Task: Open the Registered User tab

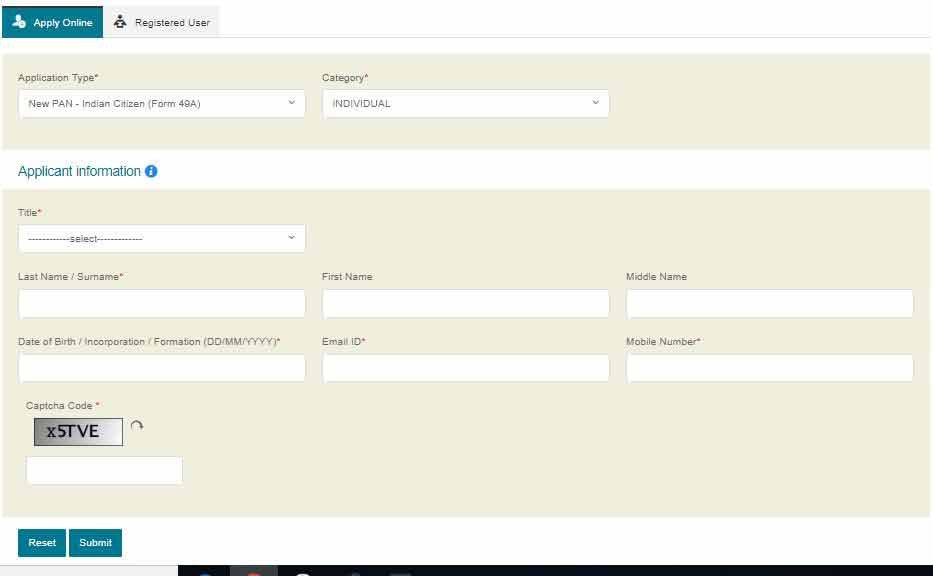Action: [x=161, y=22]
